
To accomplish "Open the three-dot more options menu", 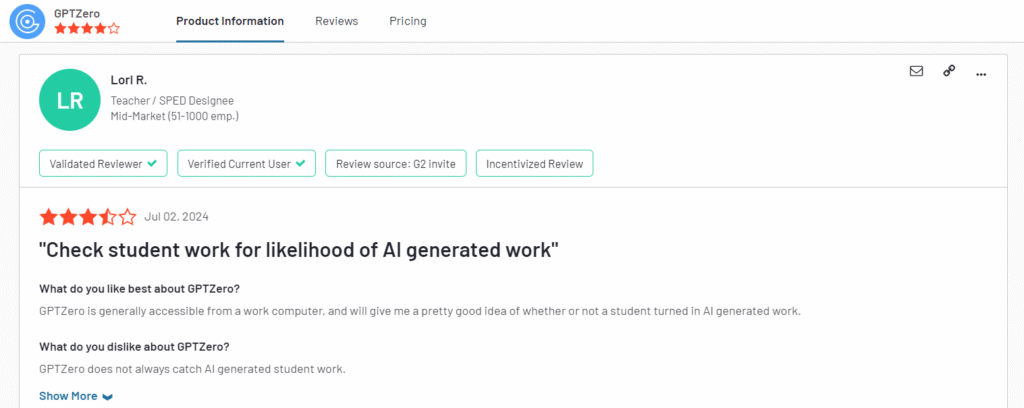I will coord(981,72).
